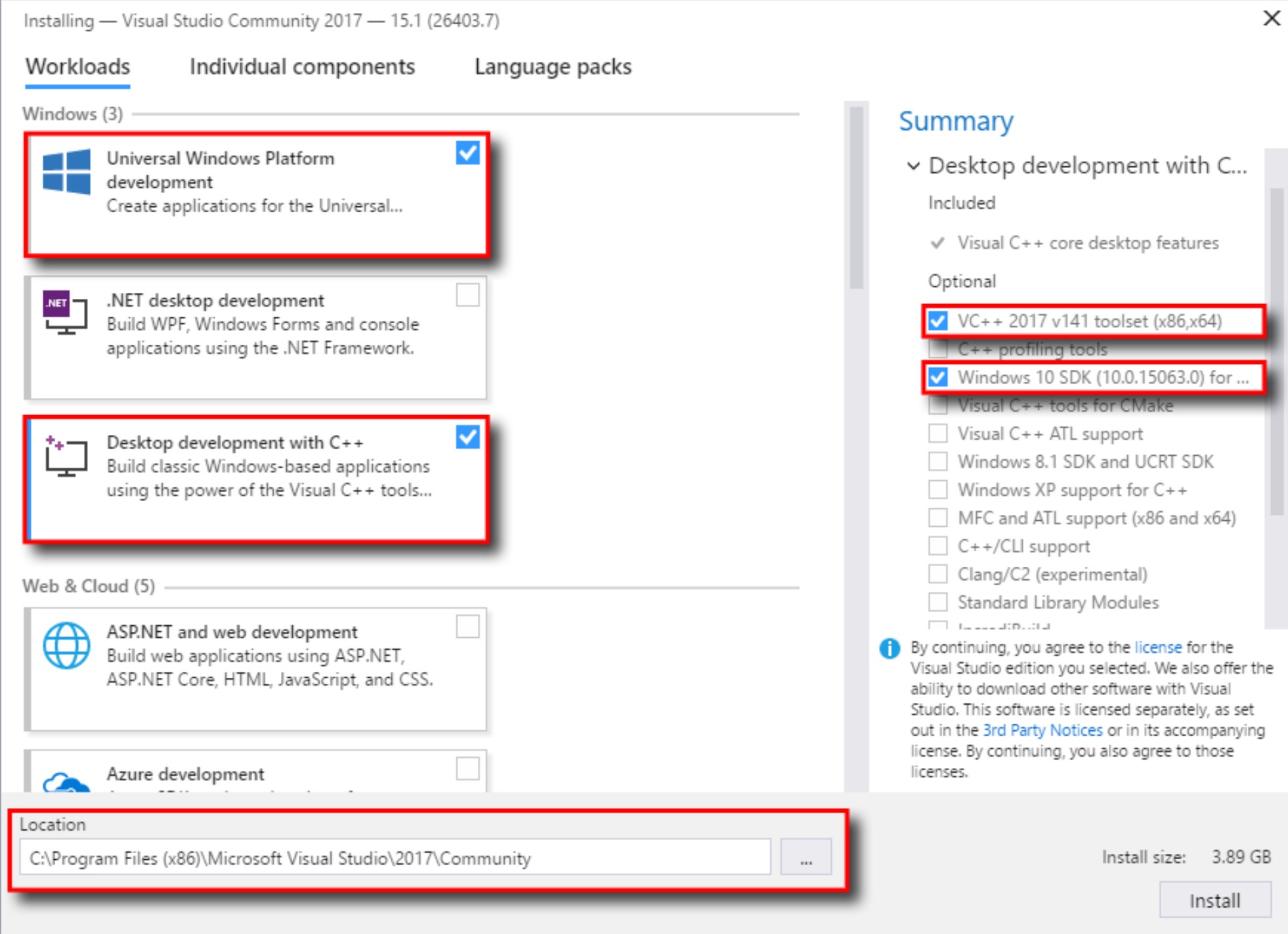Click the Optional label in Summary
This screenshot has height=934, width=1288.
(962, 281)
